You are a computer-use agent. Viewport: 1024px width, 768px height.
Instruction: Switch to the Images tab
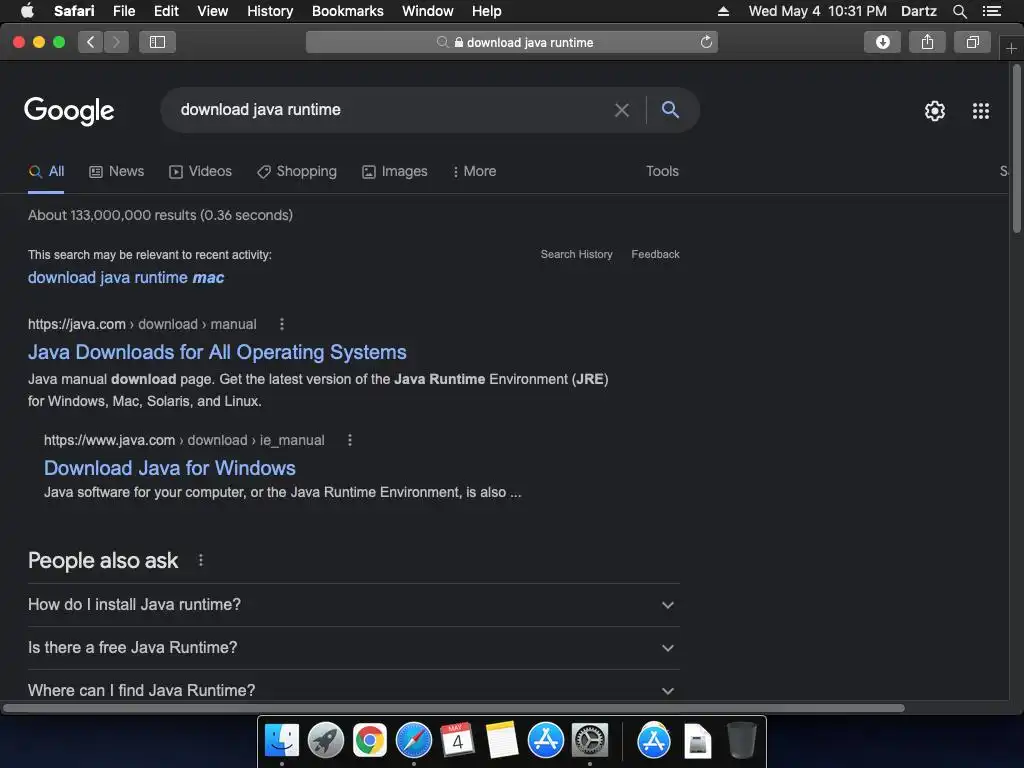(x=394, y=171)
